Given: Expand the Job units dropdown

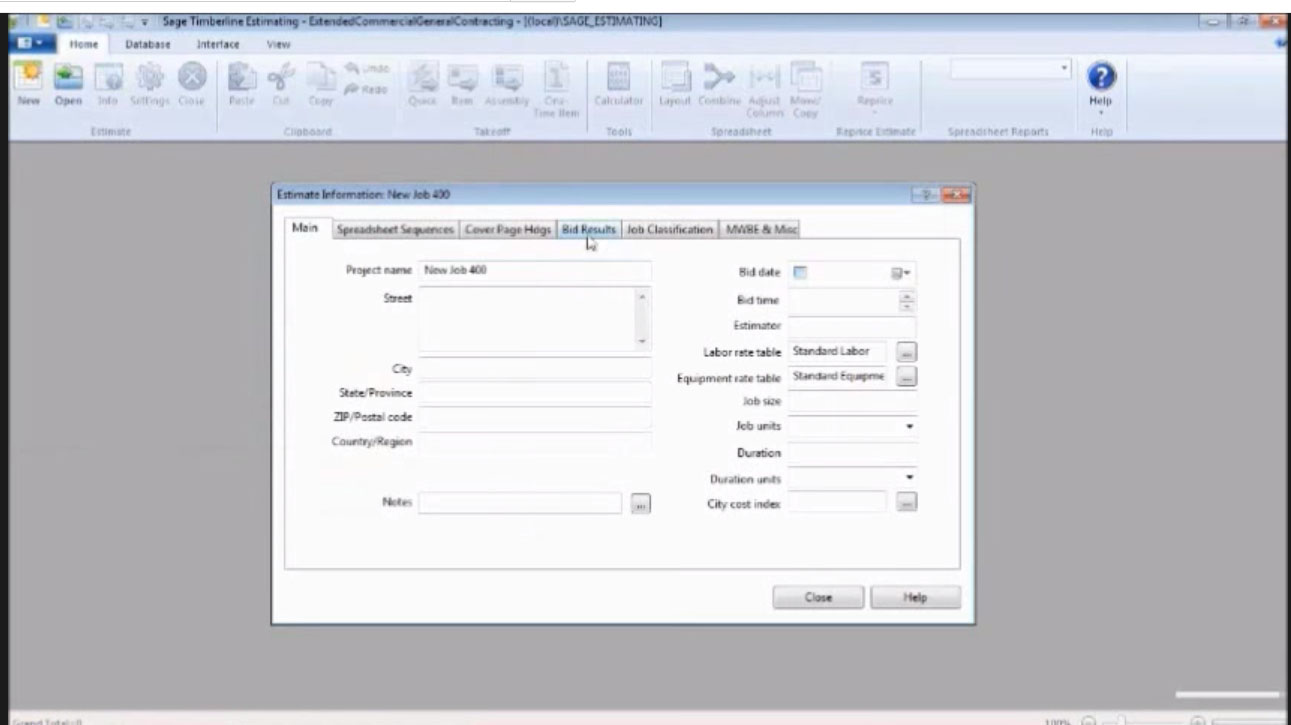Looking at the screenshot, I should (909, 426).
